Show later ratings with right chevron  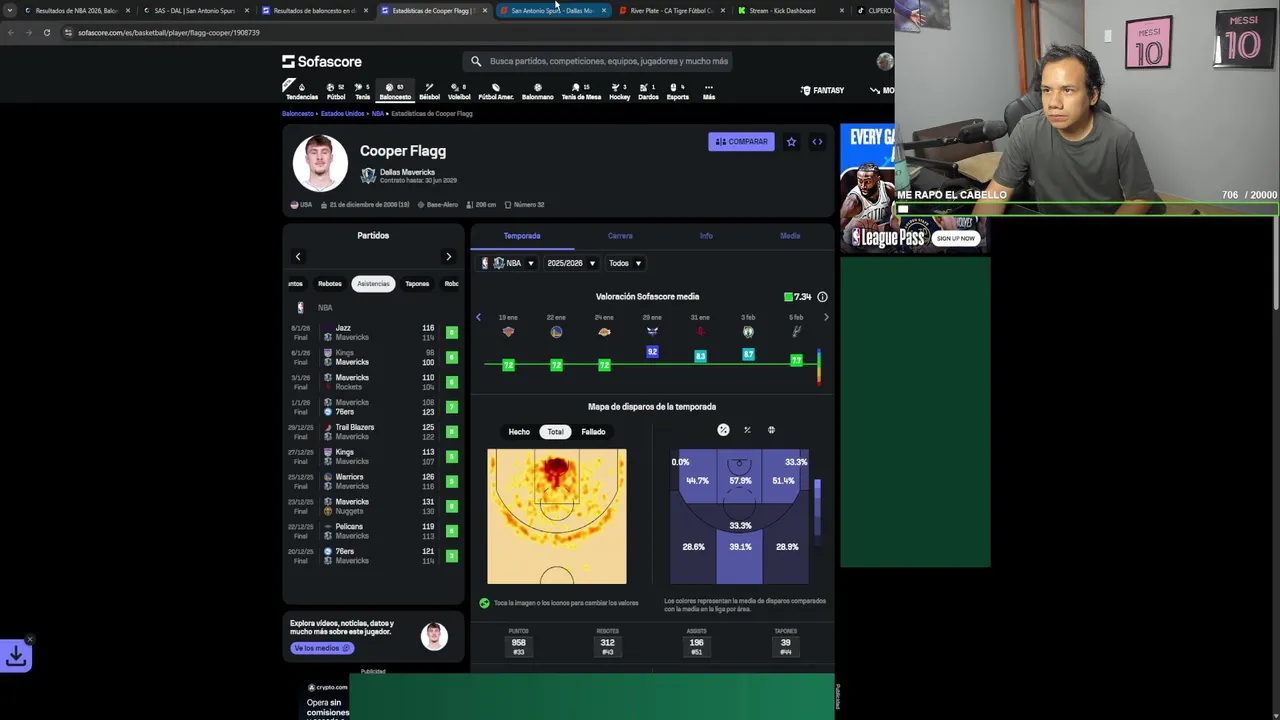point(826,318)
